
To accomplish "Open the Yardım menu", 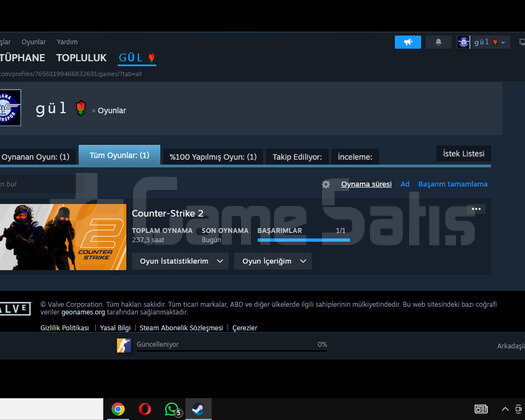I will pyautogui.click(x=67, y=42).
